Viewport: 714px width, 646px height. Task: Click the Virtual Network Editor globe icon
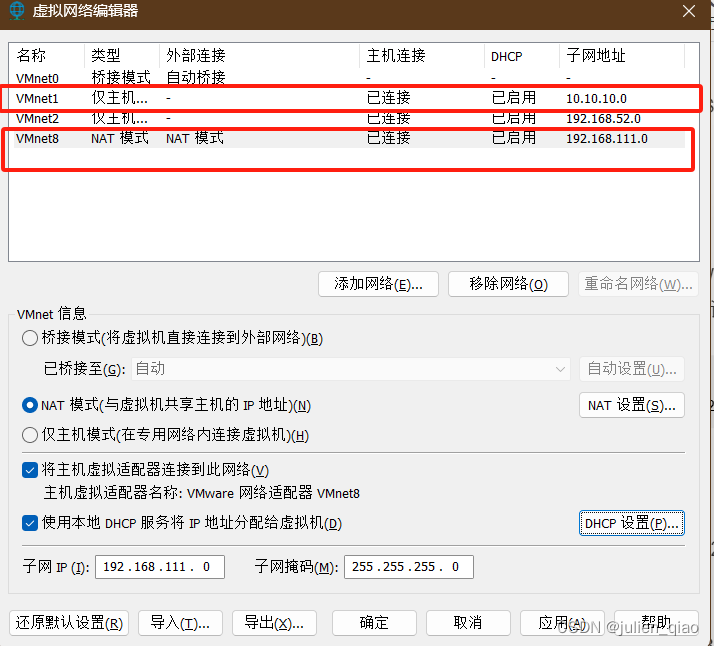tap(17, 10)
